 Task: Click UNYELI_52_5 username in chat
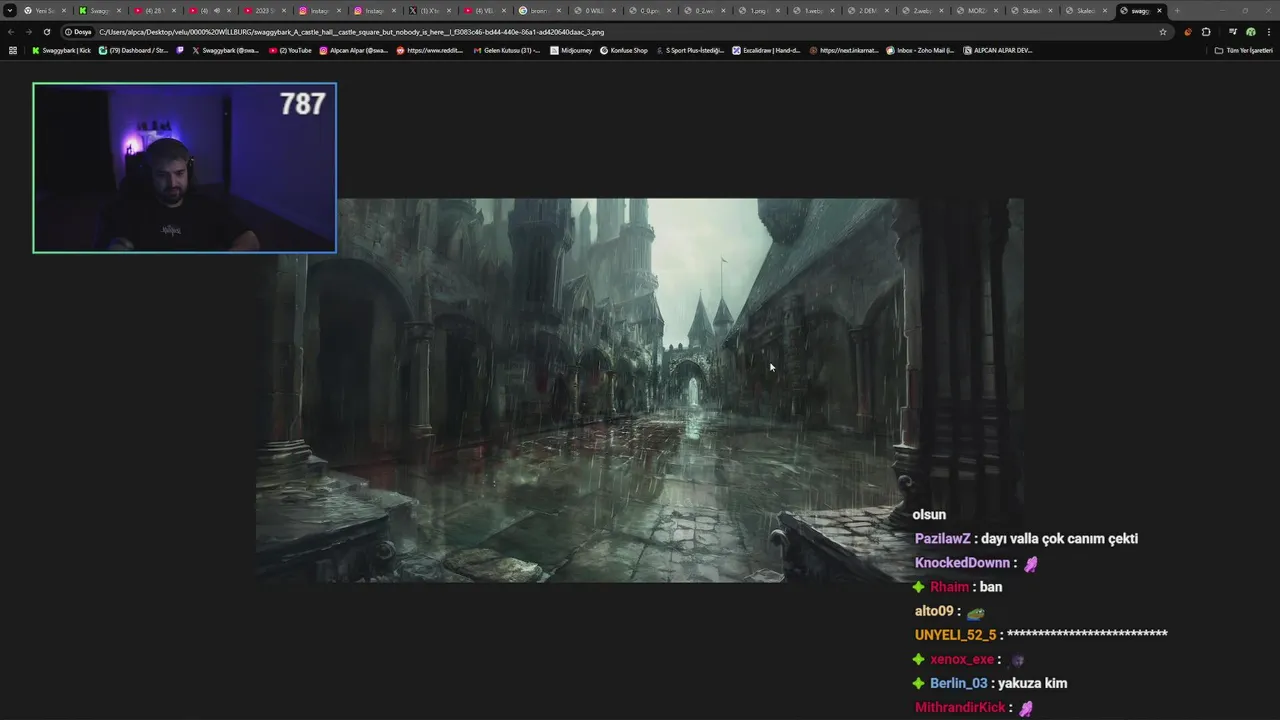956,635
